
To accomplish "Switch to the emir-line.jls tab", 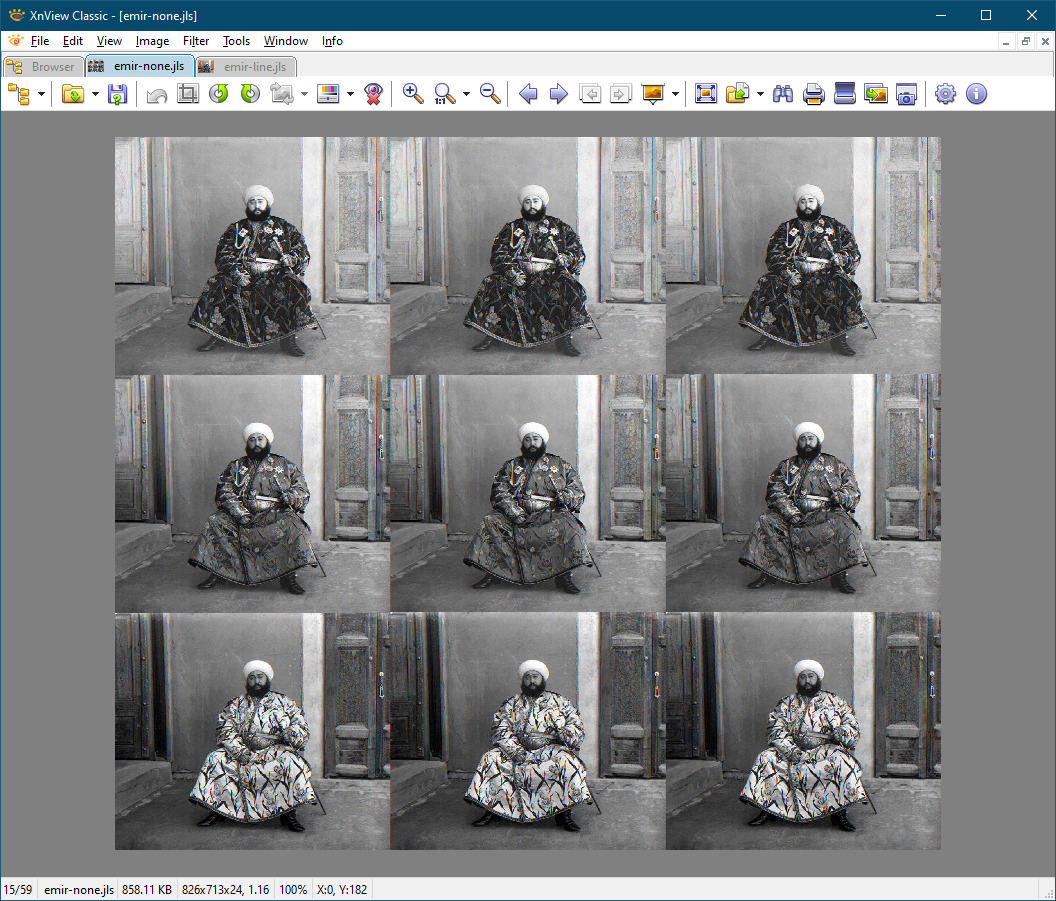I will point(245,67).
